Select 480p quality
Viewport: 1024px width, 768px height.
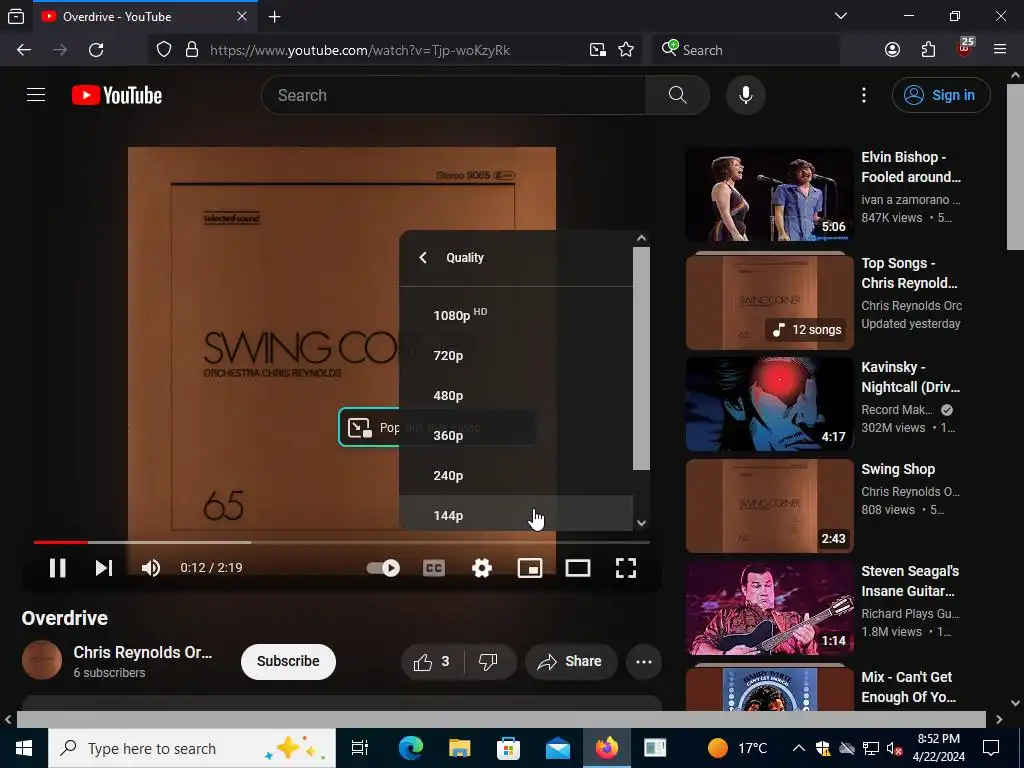516,395
